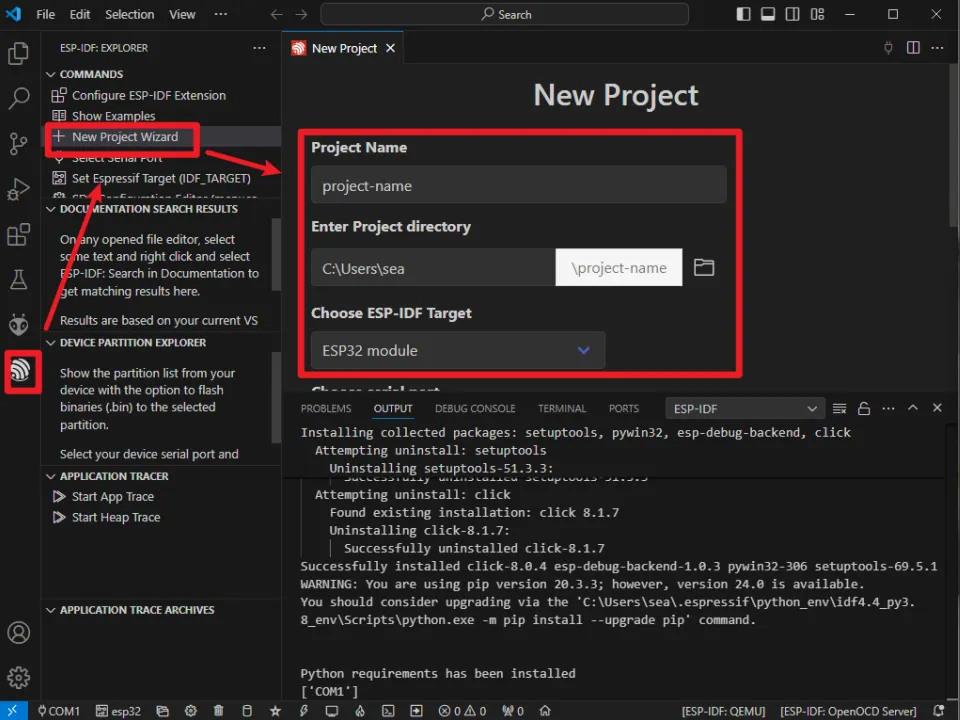Open the Explorer view in activity bar
The image size is (960, 720).
(18, 53)
